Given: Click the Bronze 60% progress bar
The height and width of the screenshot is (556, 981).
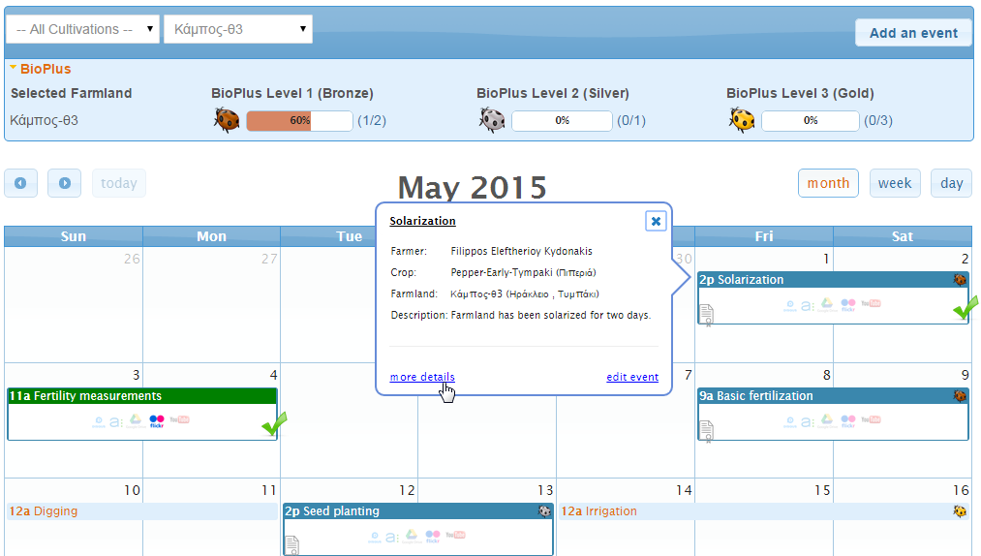Looking at the screenshot, I should 300,121.
